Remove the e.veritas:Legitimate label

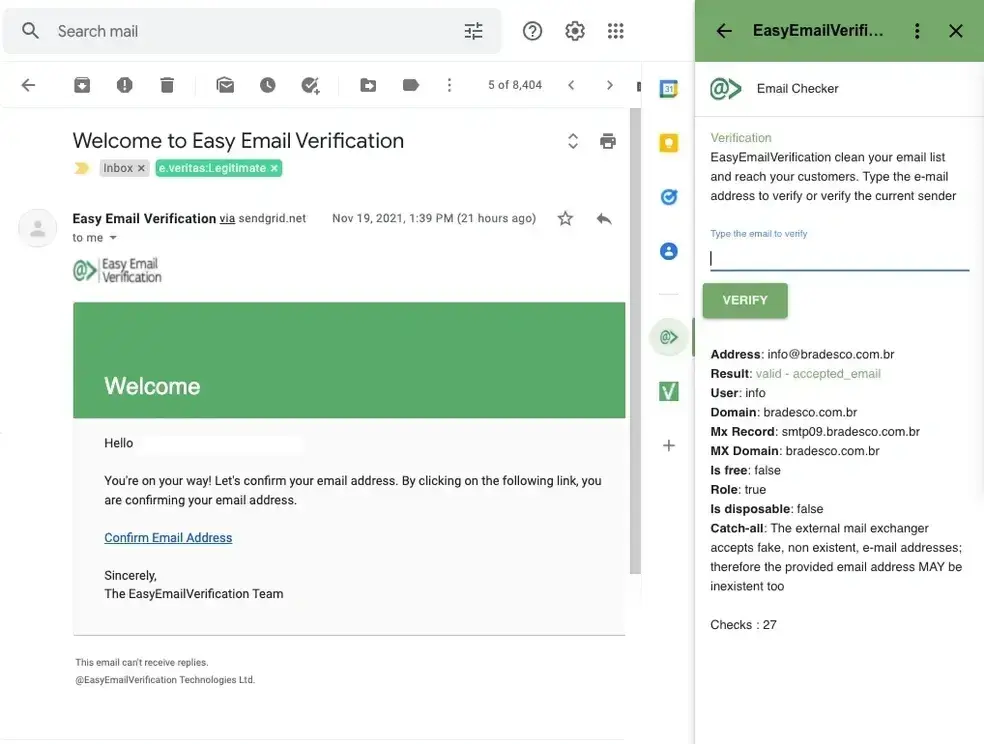[274, 168]
